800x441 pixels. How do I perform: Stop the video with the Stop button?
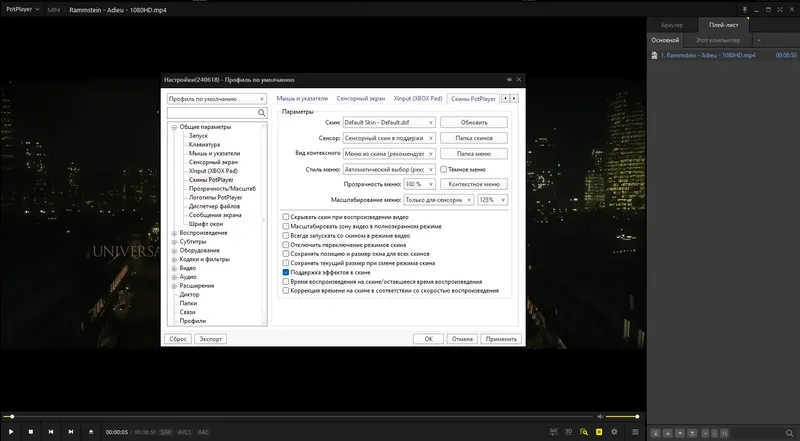pyautogui.click(x=31, y=432)
